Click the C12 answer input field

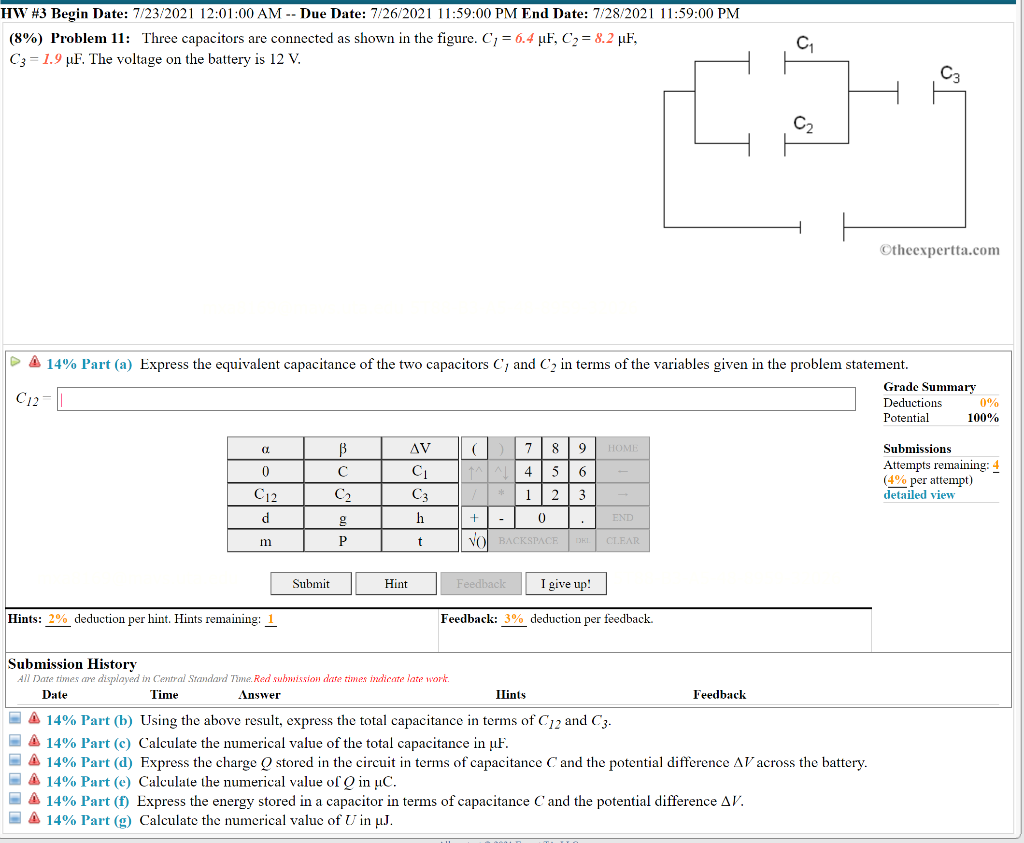pyautogui.click(x=456, y=399)
